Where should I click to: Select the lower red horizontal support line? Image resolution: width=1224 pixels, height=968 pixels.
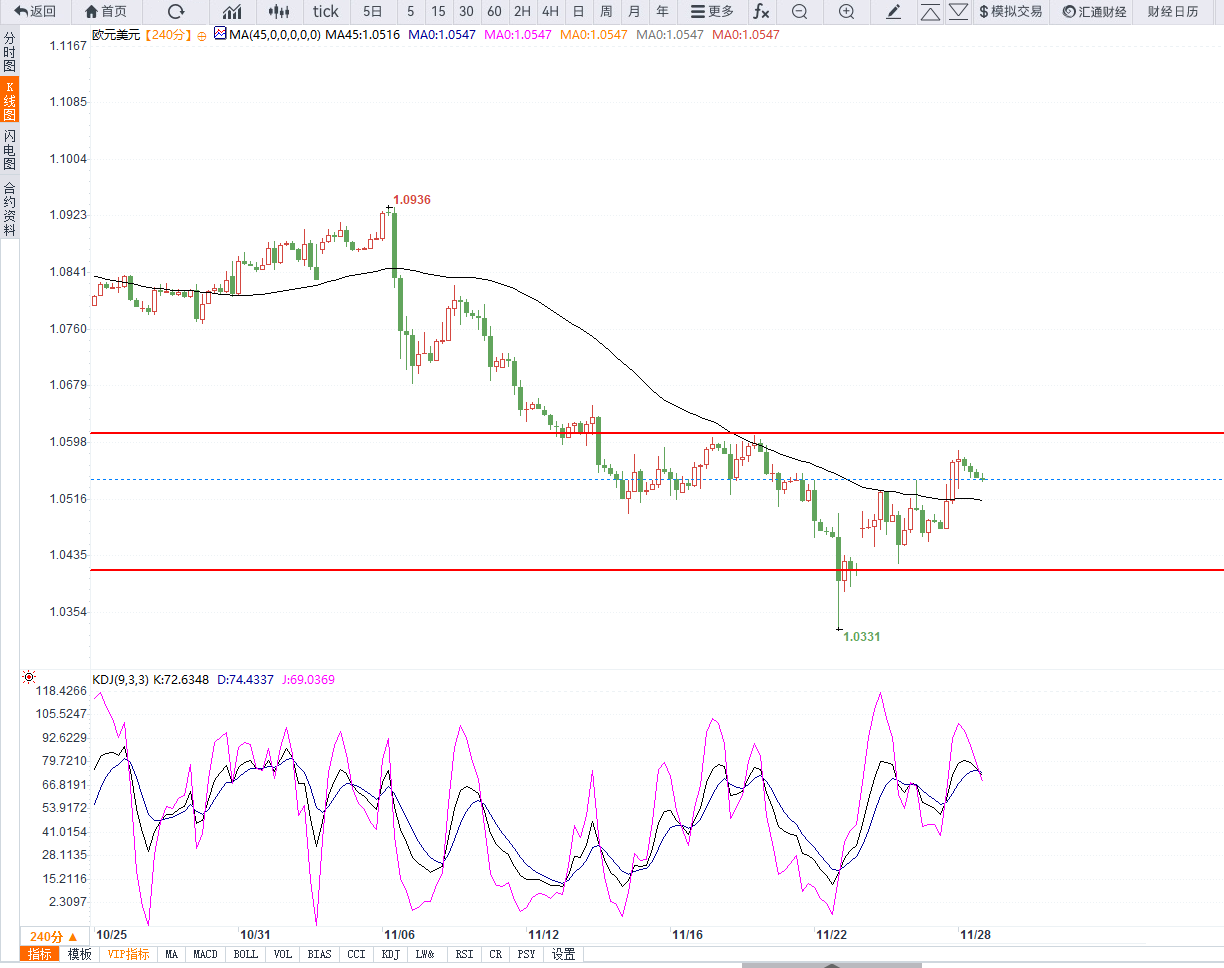656,570
